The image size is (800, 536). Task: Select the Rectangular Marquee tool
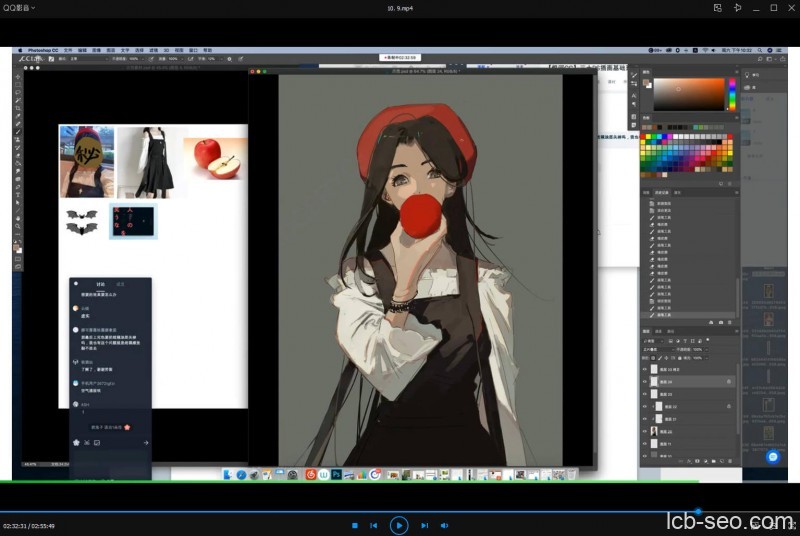[18, 85]
